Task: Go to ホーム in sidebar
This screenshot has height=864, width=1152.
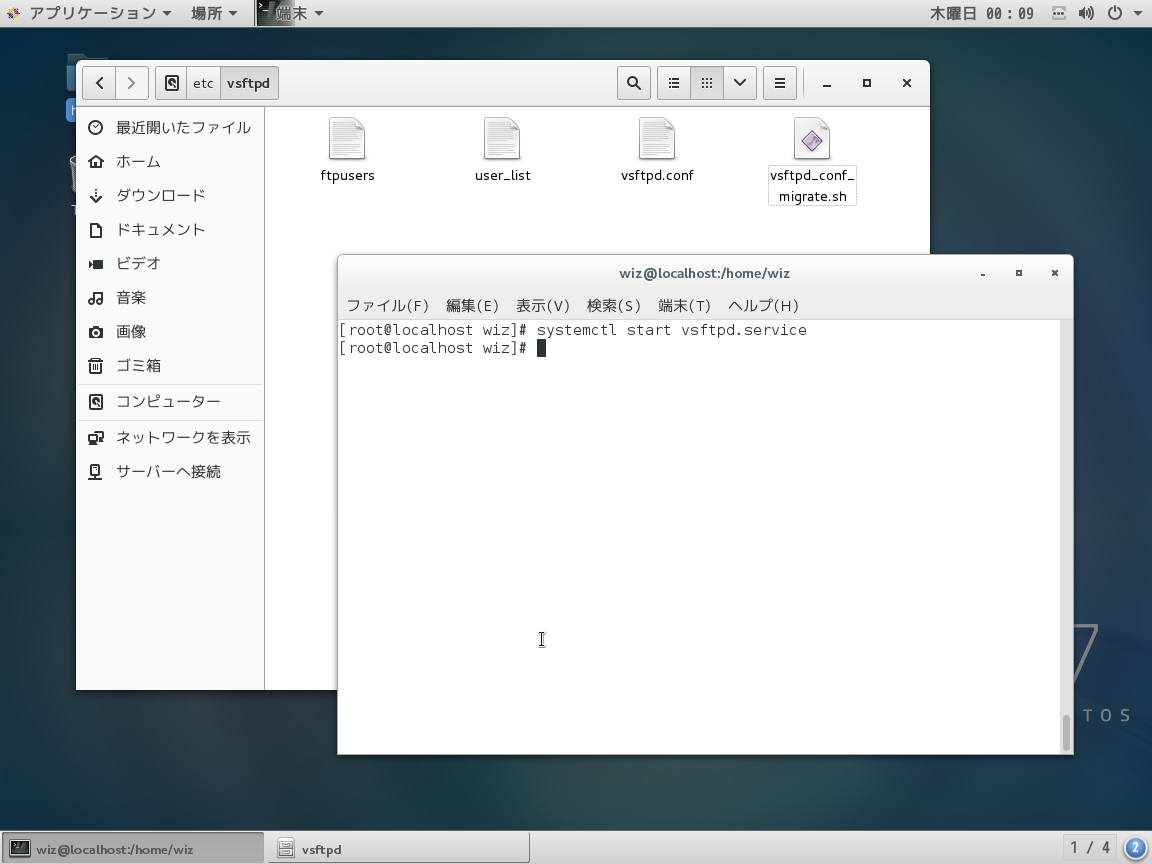Action: (170, 162)
